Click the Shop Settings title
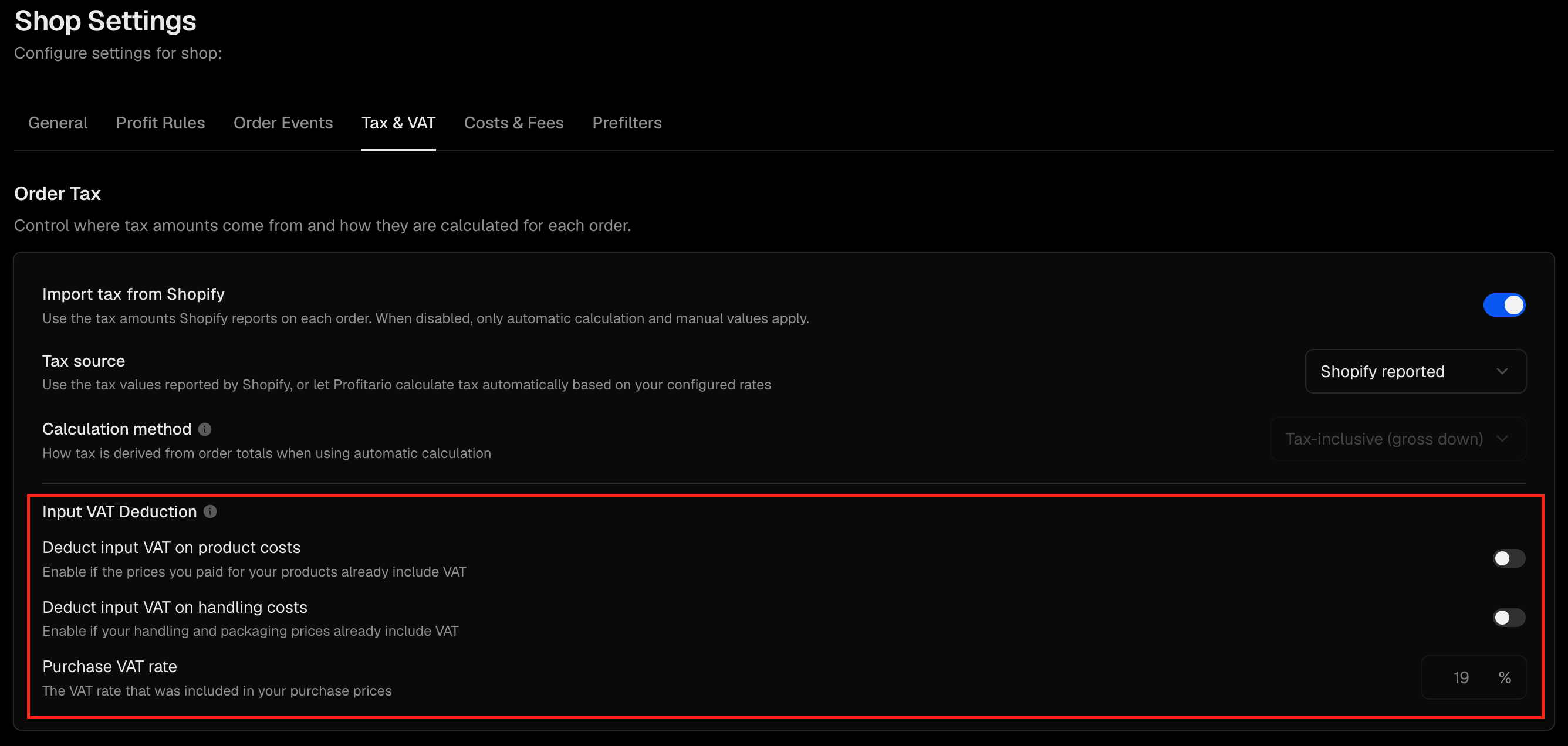Viewport: 1568px width, 746px height. point(105,21)
